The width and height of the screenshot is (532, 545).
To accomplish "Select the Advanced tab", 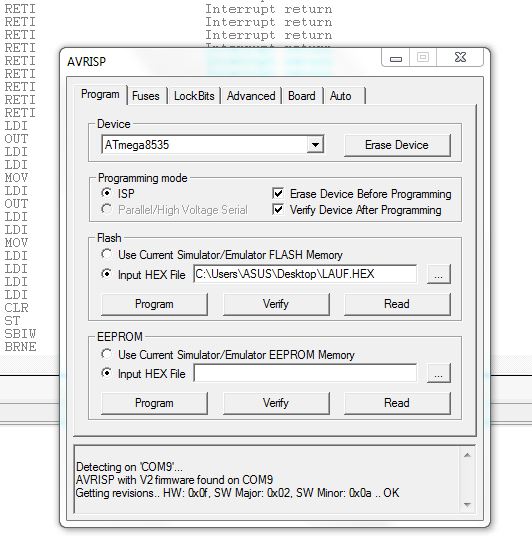I will point(251,96).
